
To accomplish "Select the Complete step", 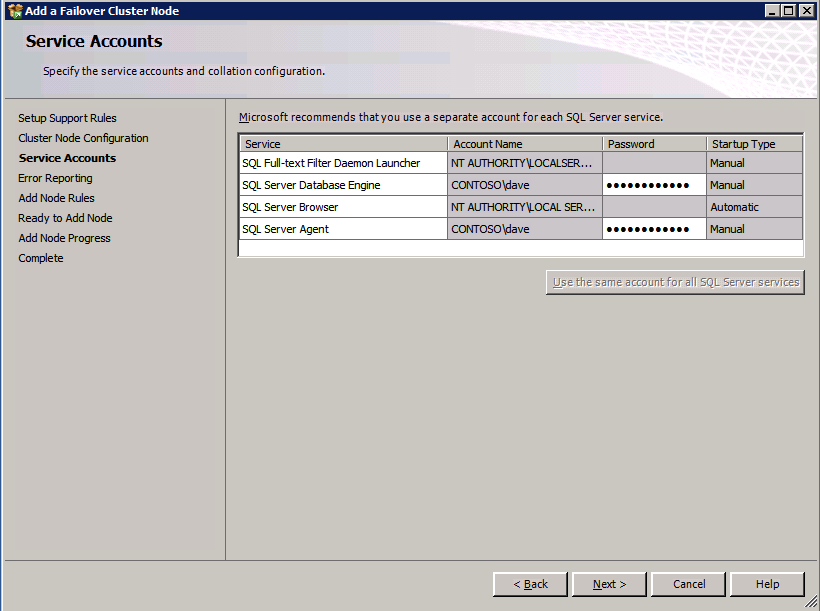I will (41, 258).
